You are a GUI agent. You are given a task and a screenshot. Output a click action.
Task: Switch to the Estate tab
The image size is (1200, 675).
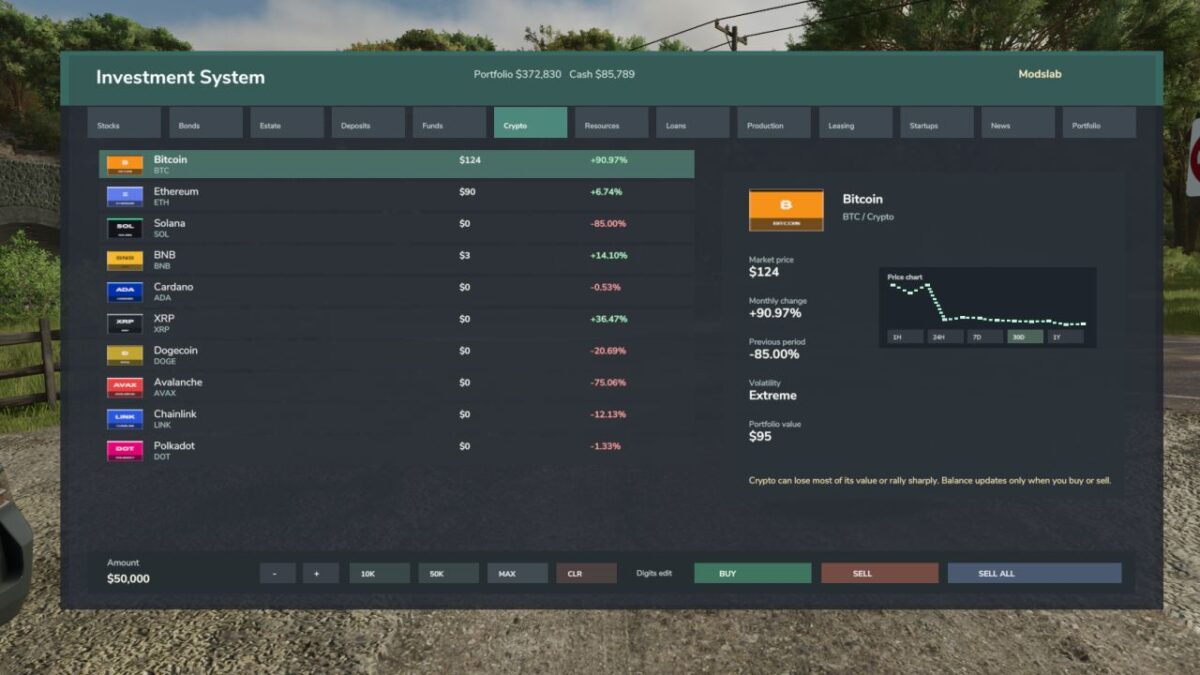287,123
